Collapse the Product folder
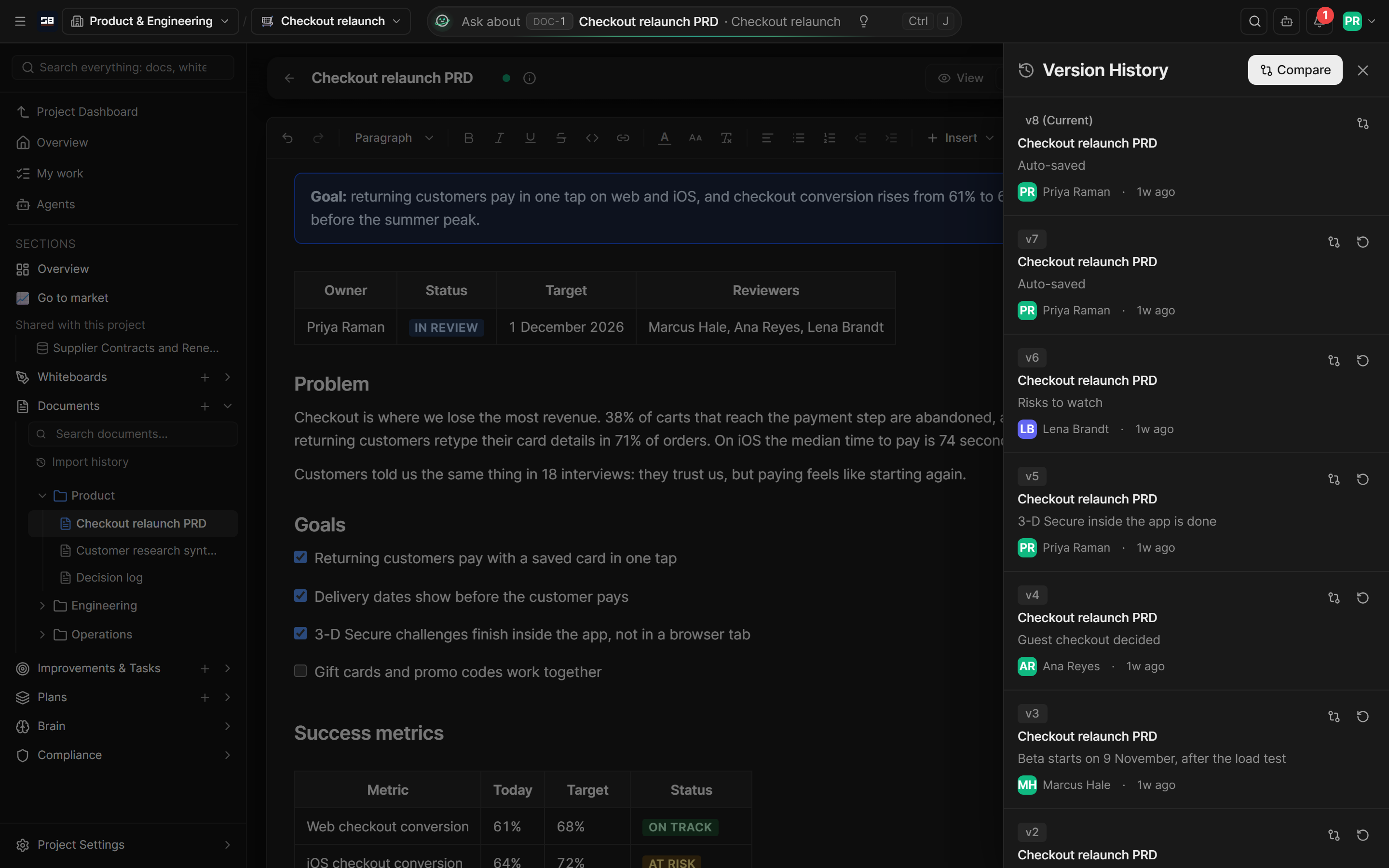This screenshot has width=1389, height=868. [42, 495]
